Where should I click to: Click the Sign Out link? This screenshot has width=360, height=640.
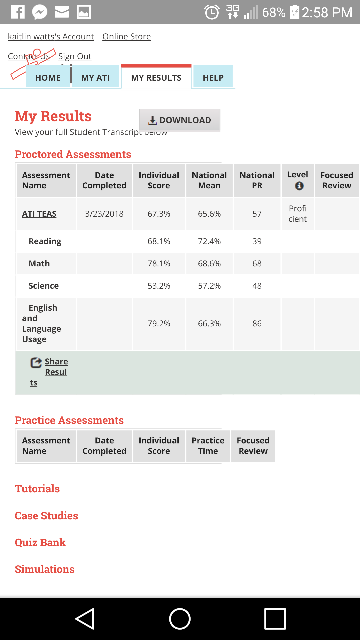(75, 56)
